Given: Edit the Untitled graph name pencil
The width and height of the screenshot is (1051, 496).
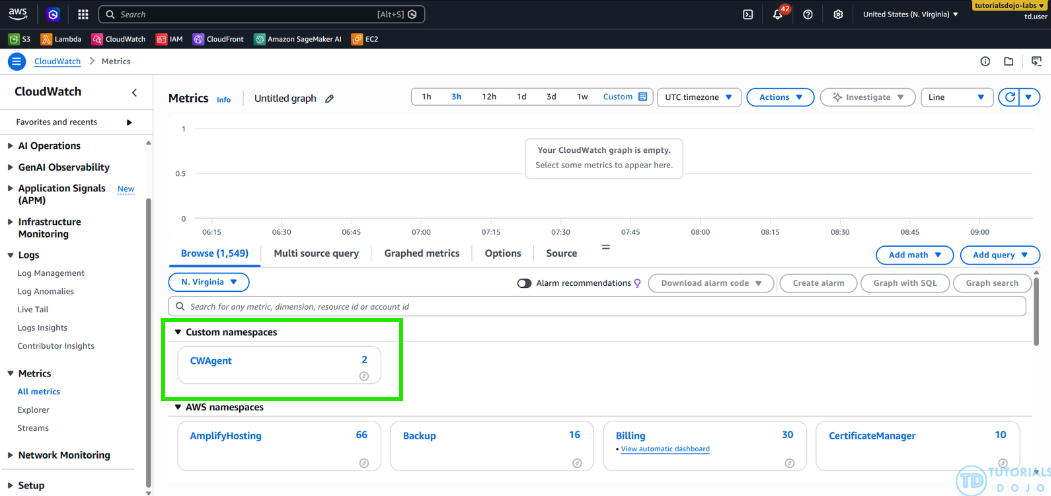Looking at the screenshot, I should [329, 99].
